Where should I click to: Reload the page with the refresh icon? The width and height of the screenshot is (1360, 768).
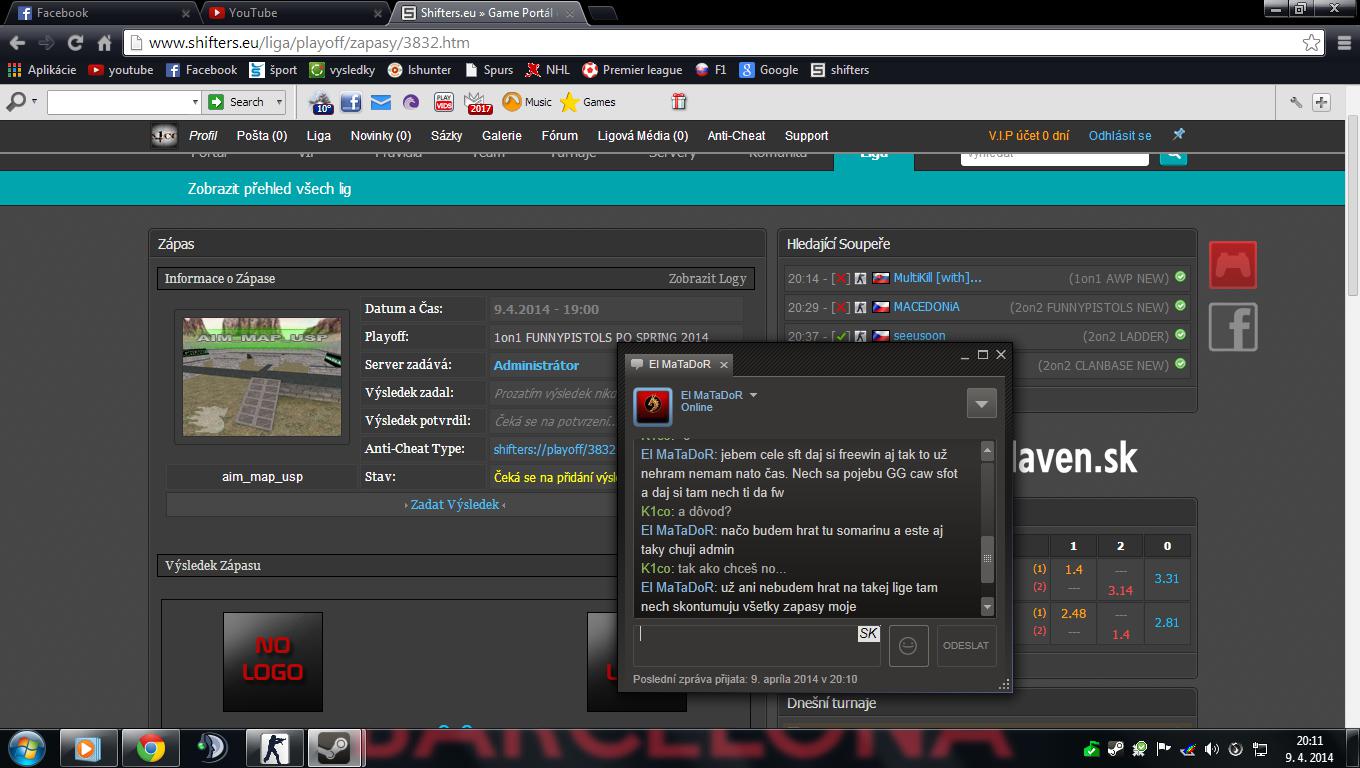(75, 43)
